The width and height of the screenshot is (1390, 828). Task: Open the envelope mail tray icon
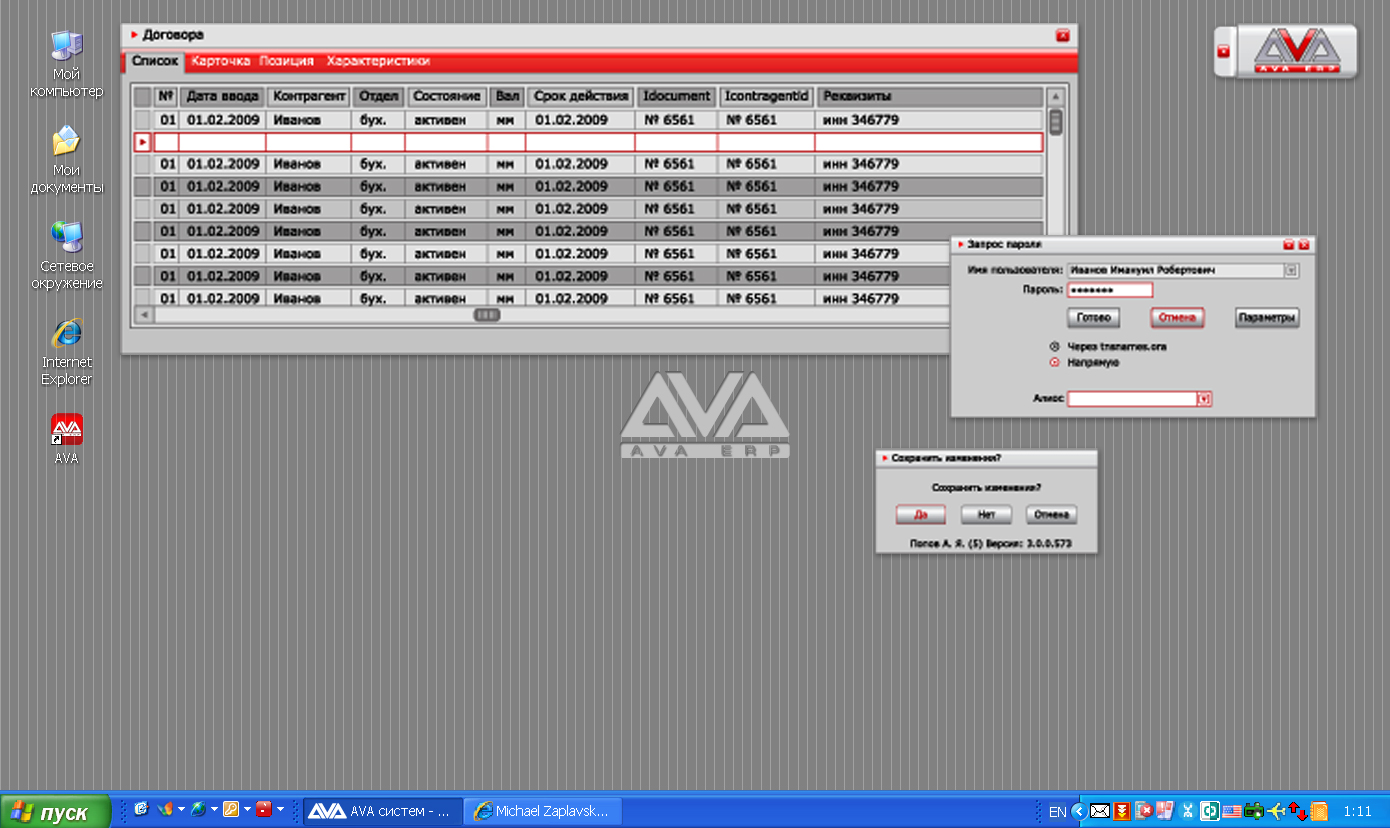(x=1100, y=811)
